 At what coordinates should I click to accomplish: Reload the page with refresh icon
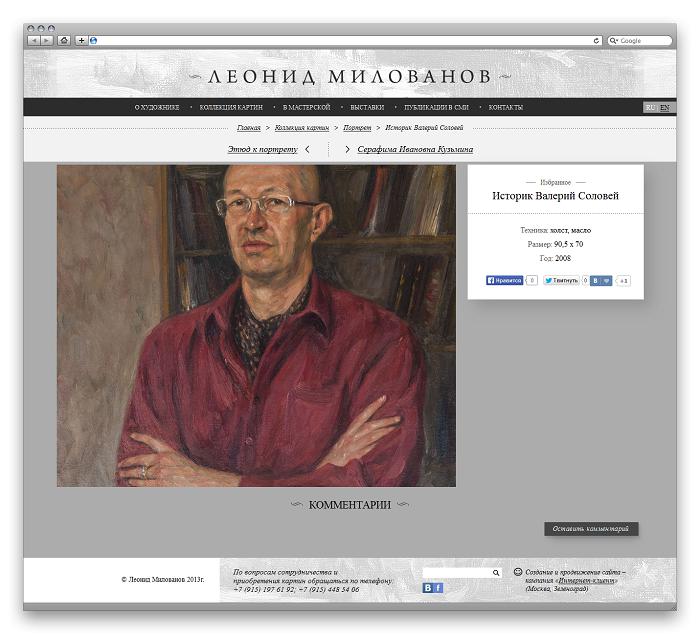596,41
